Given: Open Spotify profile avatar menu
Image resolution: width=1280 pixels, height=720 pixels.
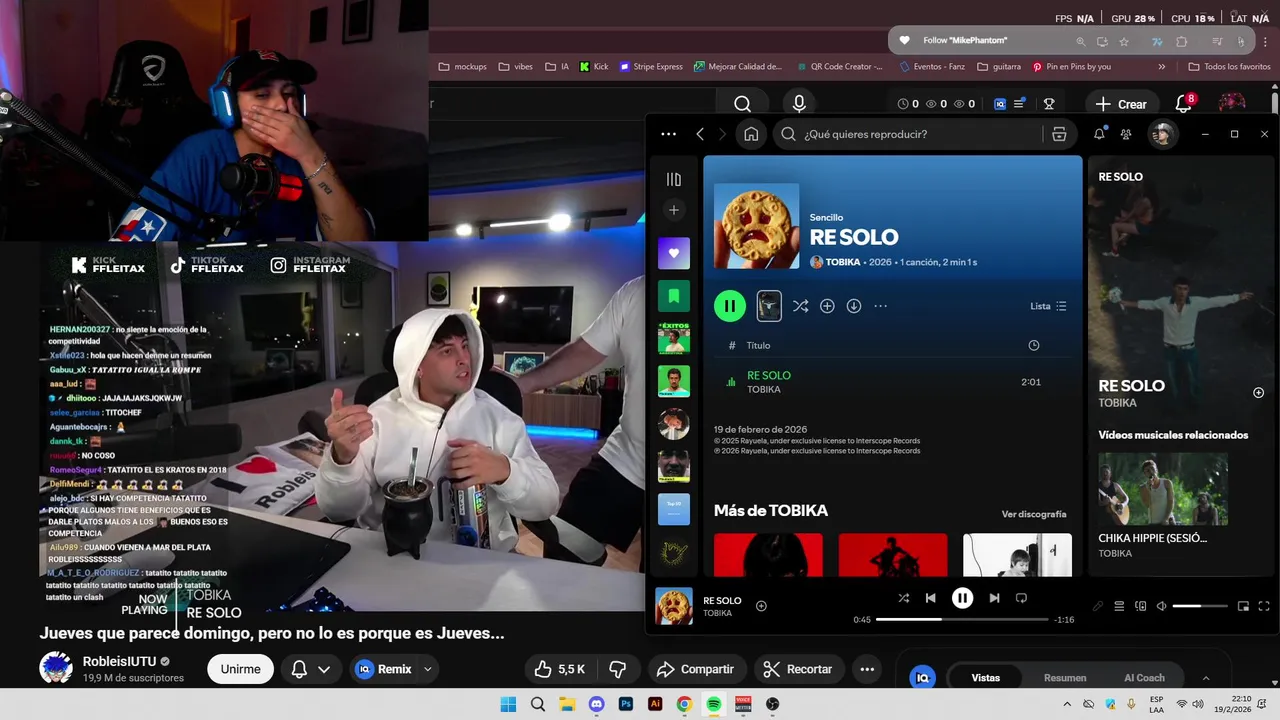Looking at the screenshot, I should click(x=1161, y=134).
